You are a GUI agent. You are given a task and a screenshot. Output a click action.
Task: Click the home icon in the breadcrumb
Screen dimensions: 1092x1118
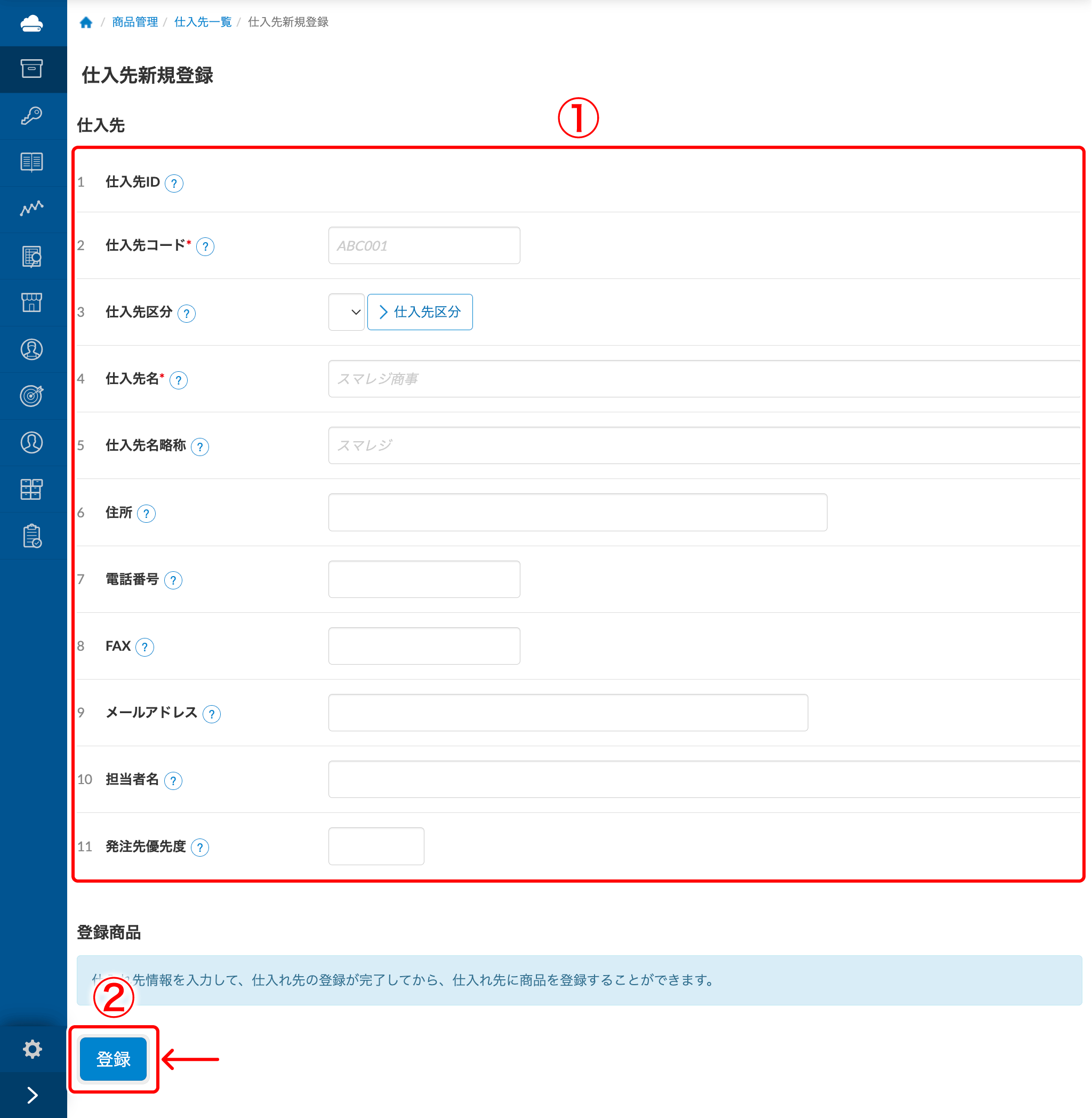[x=86, y=22]
